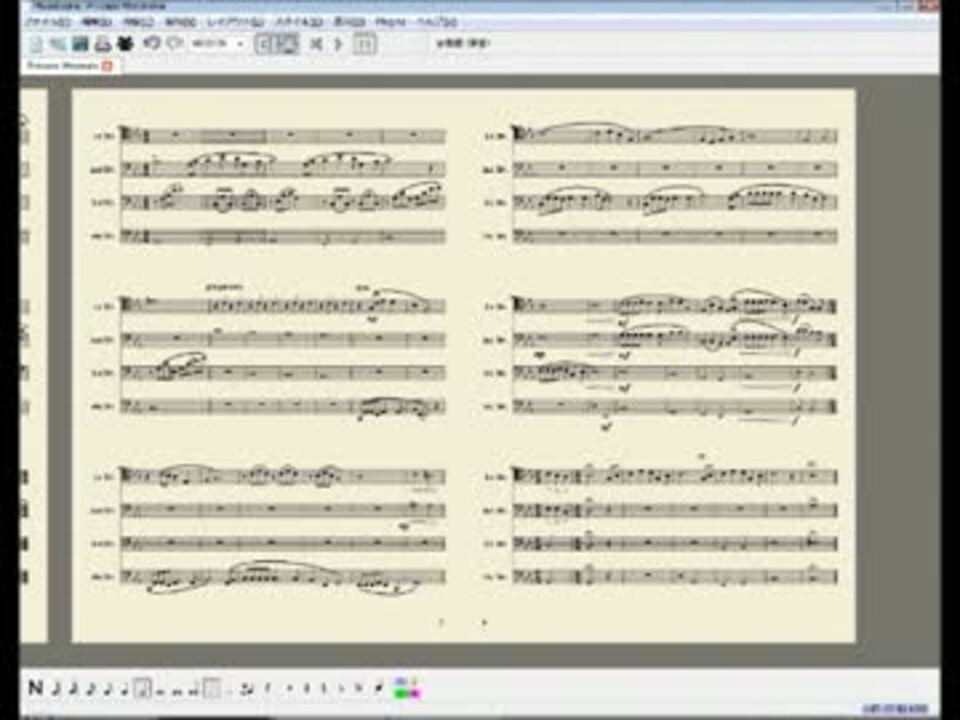960x720 pixels.
Task: Toggle the concert pitch button
Action: pyautogui.click(x=463, y=43)
